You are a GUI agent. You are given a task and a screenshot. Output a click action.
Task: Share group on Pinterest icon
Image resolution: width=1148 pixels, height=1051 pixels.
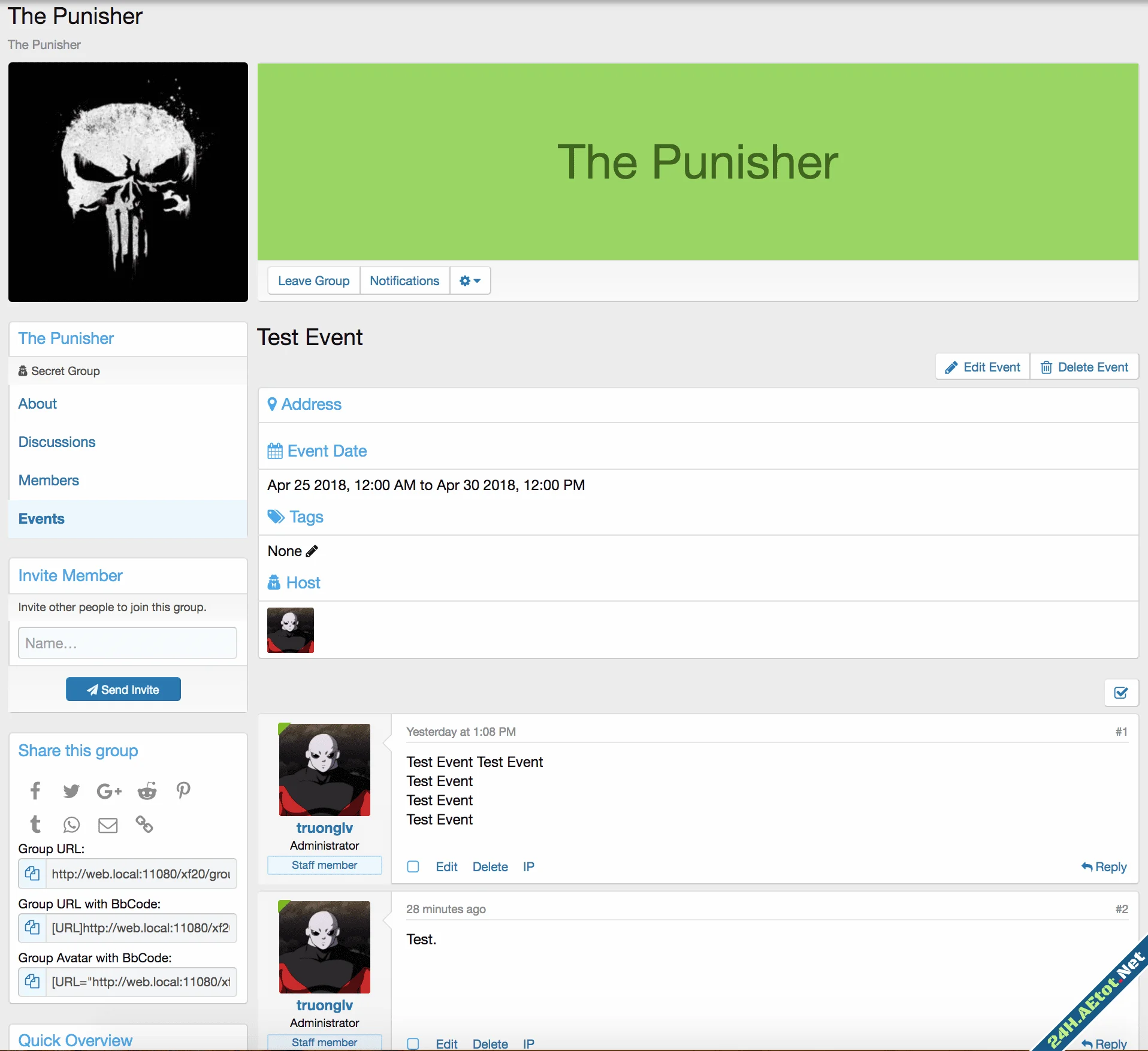tap(183, 791)
